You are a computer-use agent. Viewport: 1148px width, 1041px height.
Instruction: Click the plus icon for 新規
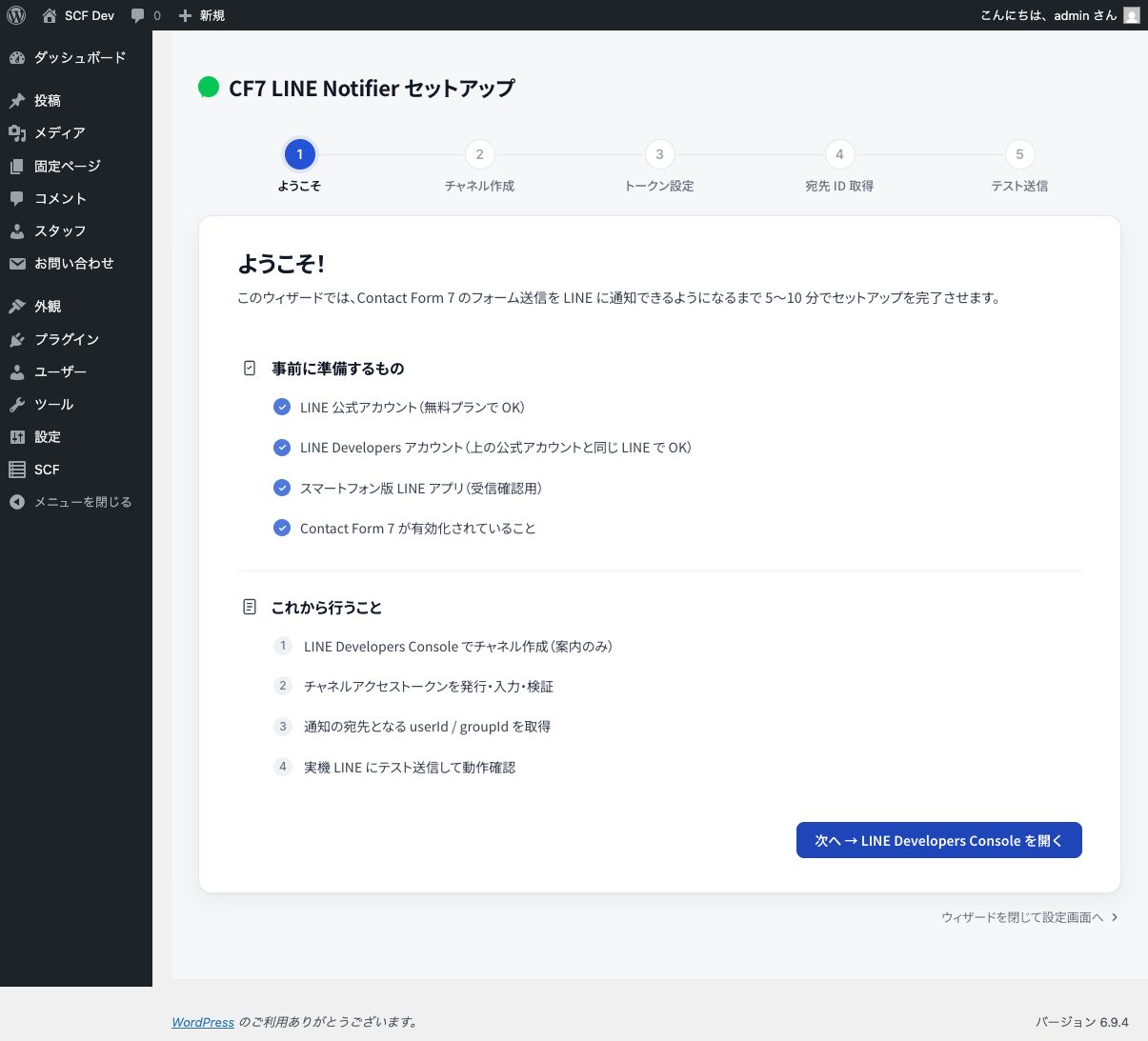click(x=186, y=15)
